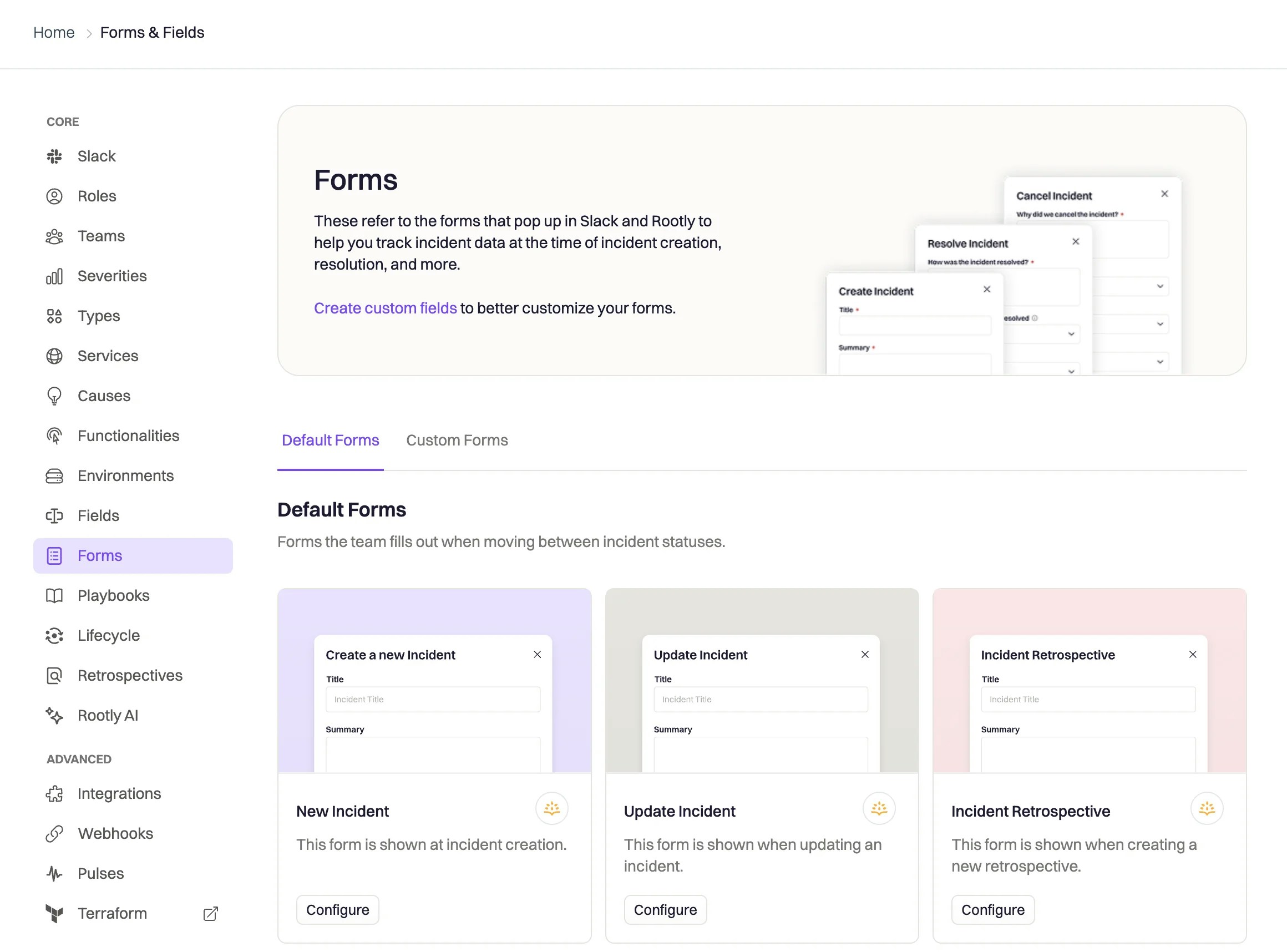
Task: Configure the Update Incident form
Action: click(x=665, y=910)
